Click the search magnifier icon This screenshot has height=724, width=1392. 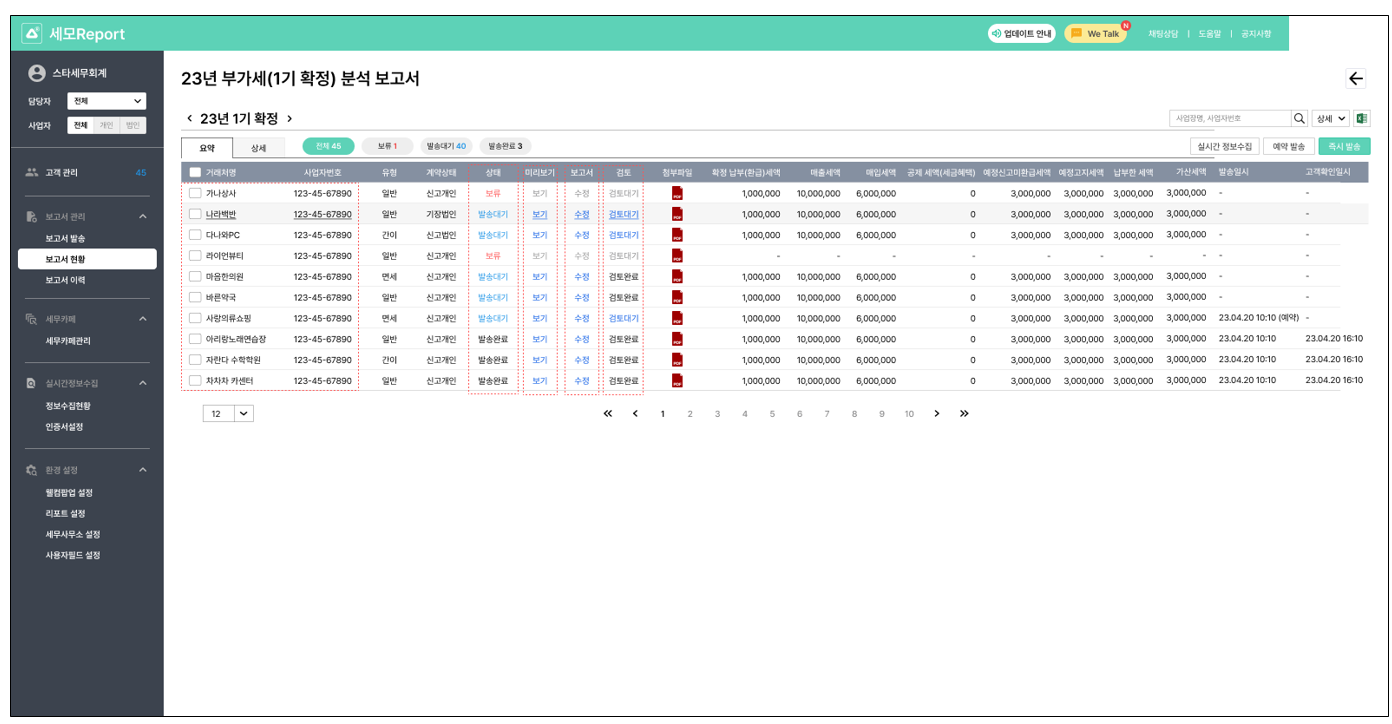[1300, 118]
